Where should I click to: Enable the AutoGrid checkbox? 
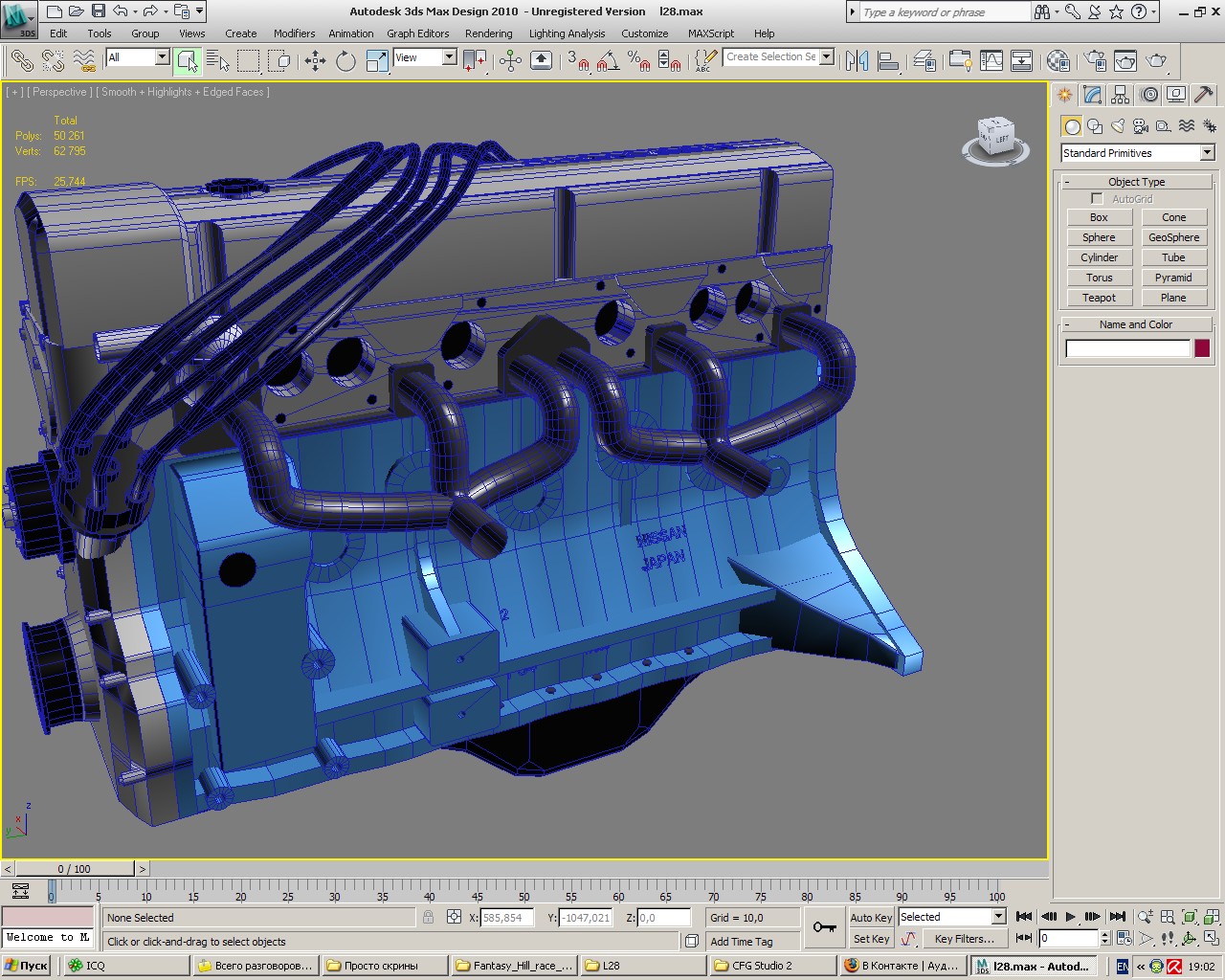tap(1097, 198)
